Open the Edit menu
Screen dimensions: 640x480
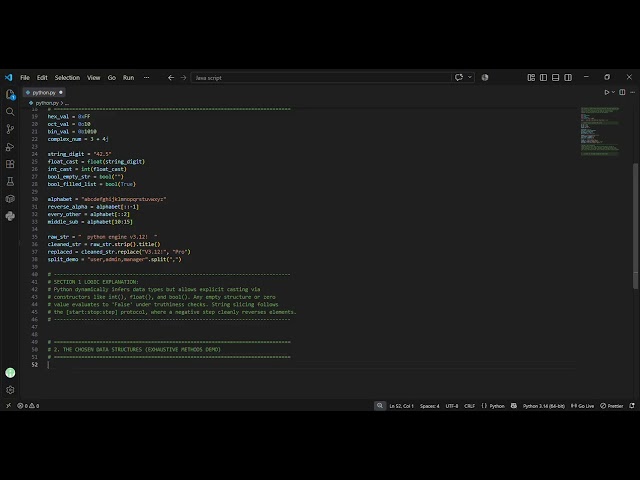tap(42, 78)
